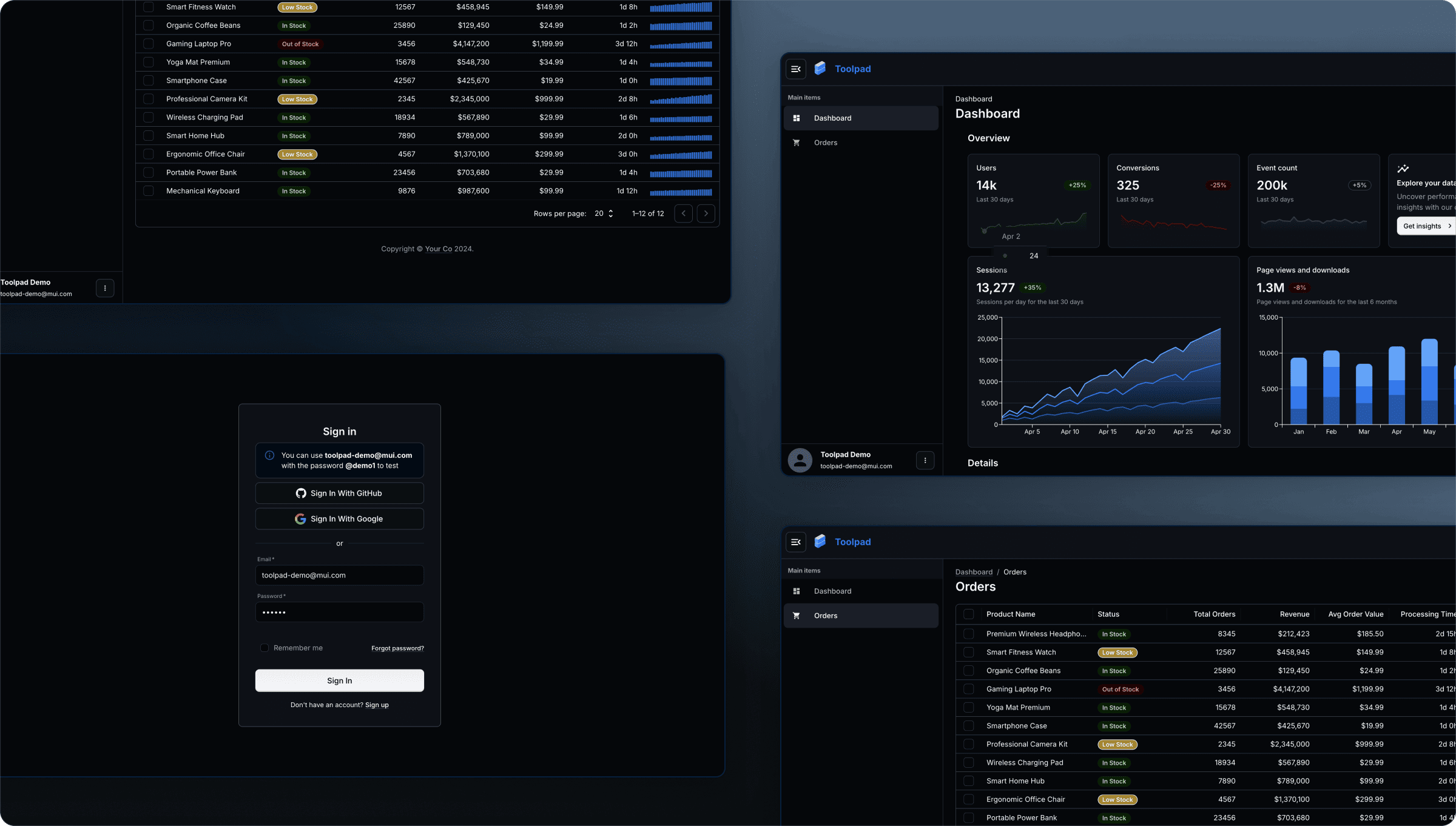Expand the page navigation previous arrow
The width and height of the screenshot is (1456, 826).
click(684, 212)
